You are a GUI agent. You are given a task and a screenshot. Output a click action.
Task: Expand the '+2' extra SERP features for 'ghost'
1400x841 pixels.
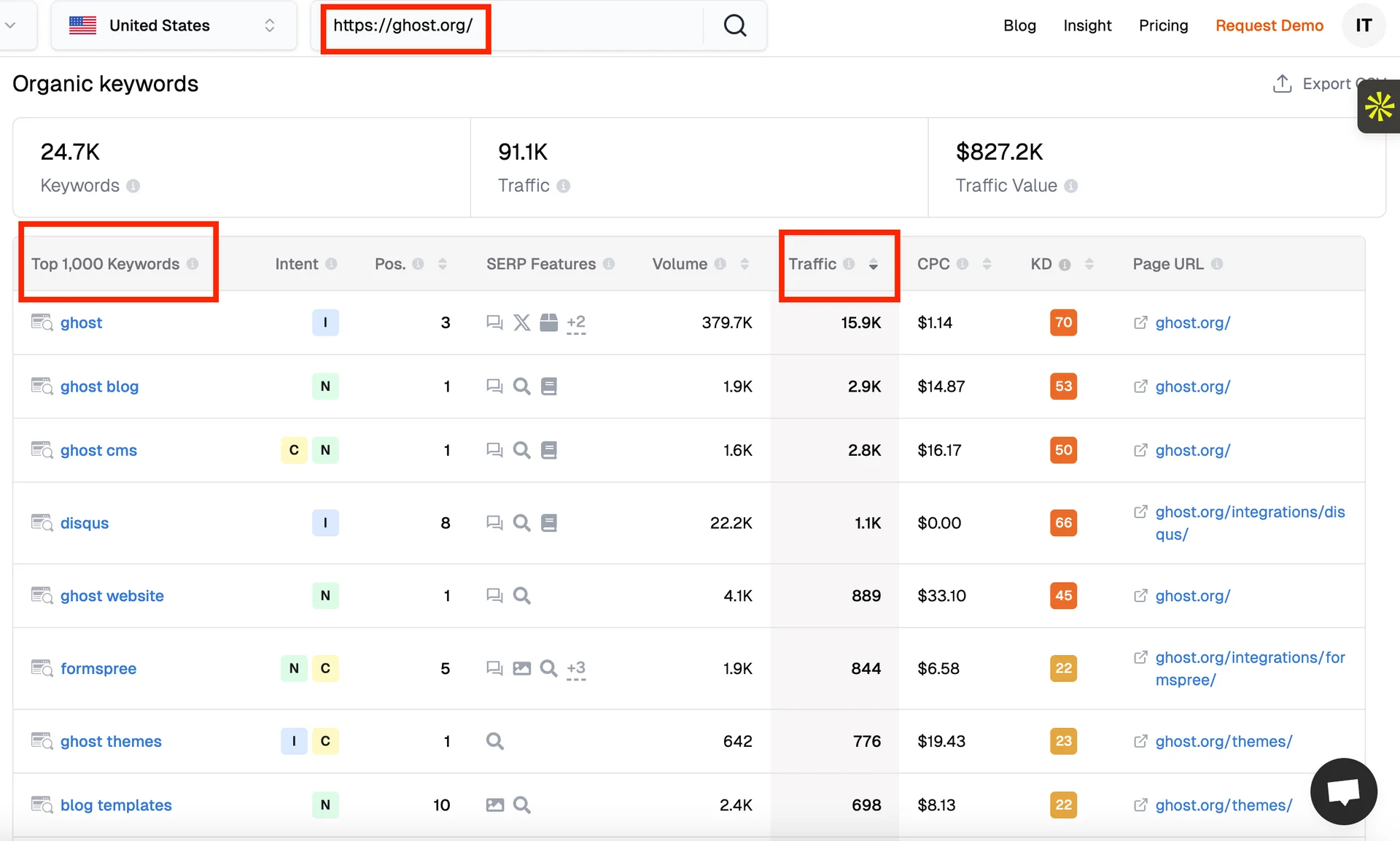[x=576, y=322]
